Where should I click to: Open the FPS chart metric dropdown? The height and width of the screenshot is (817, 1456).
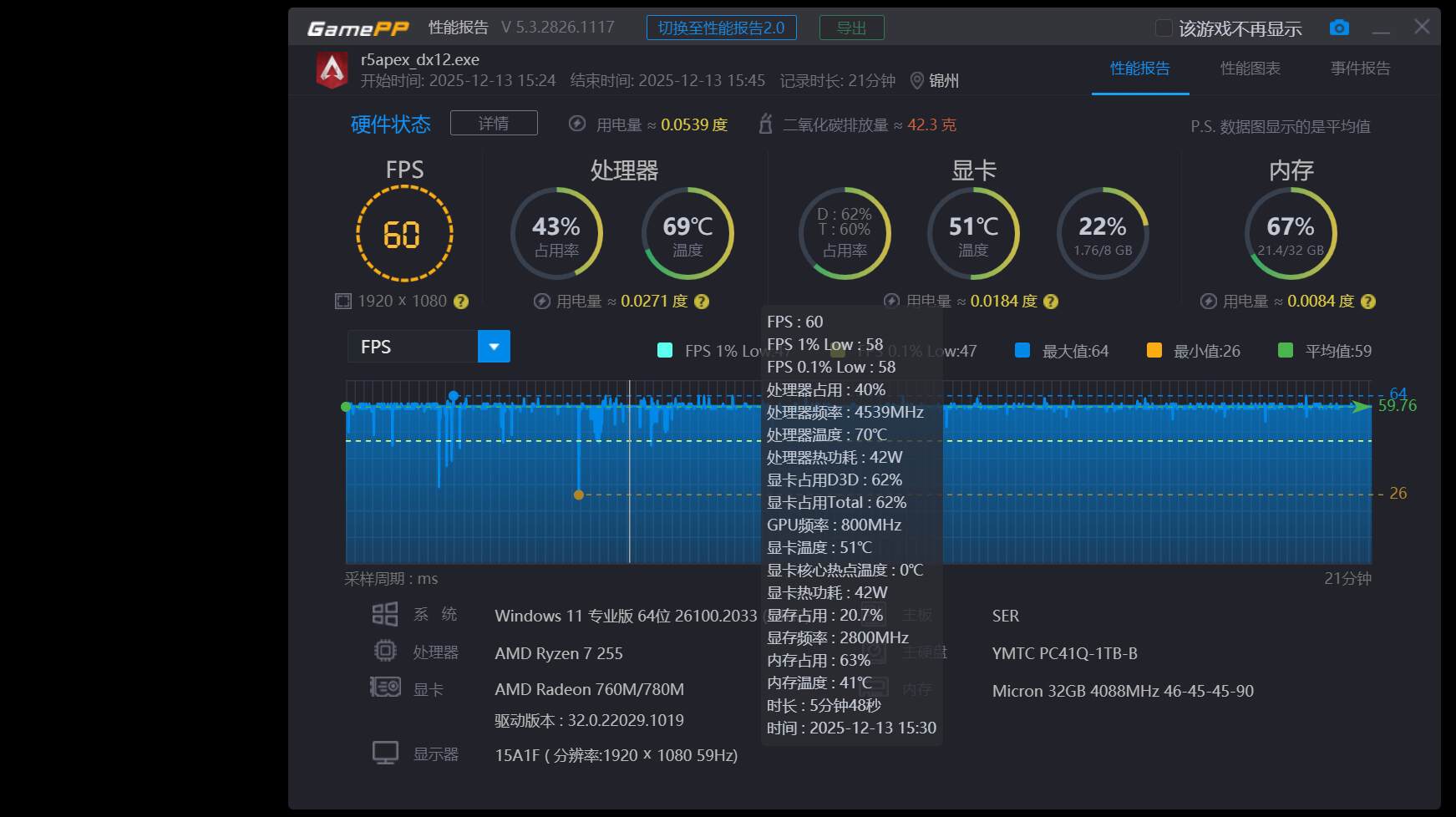point(494,347)
